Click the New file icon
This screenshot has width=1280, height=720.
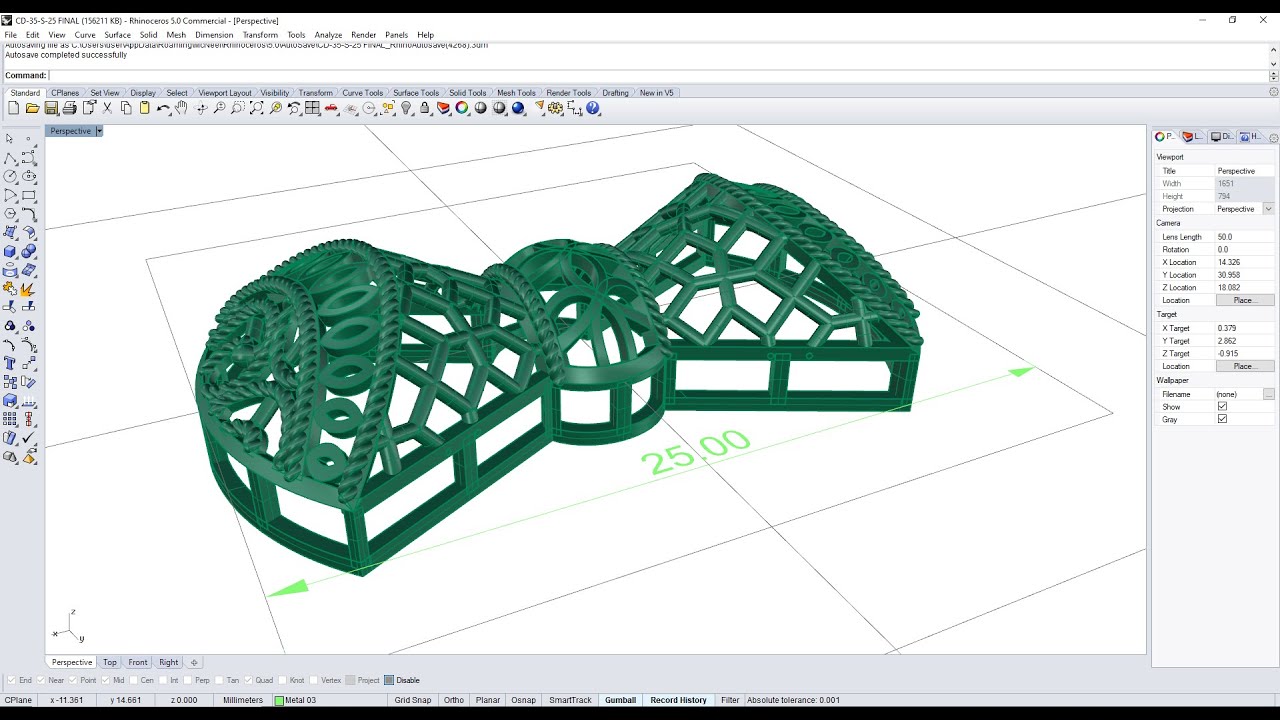pyautogui.click(x=13, y=108)
